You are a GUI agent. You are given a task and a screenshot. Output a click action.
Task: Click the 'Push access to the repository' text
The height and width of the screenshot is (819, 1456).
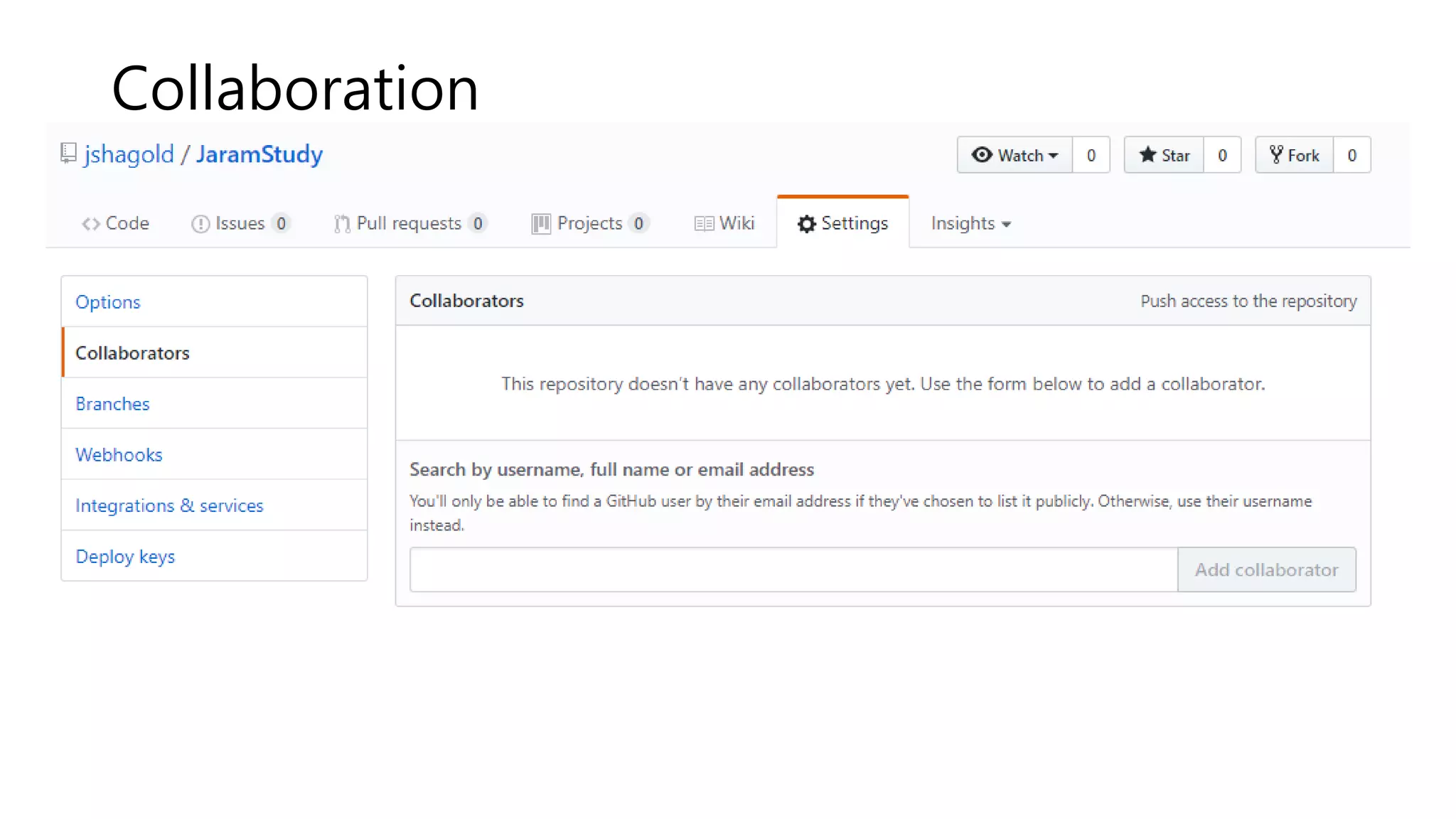1249,301
